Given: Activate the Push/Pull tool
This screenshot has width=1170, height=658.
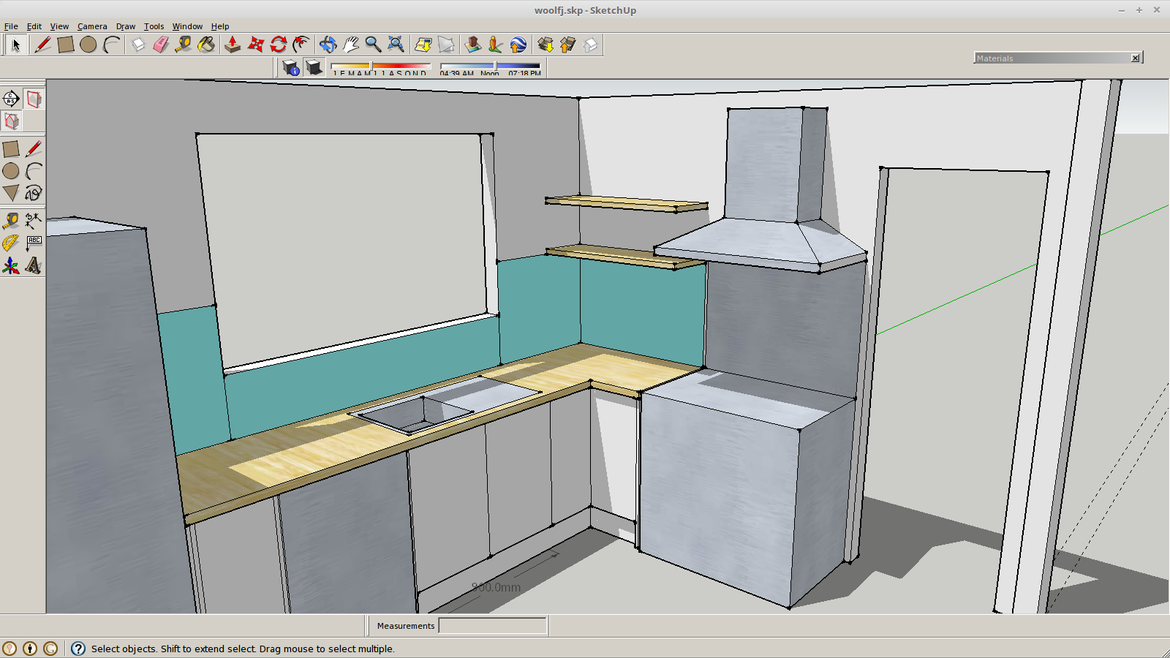Looking at the screenshot, I should click(x=232, y=45).
